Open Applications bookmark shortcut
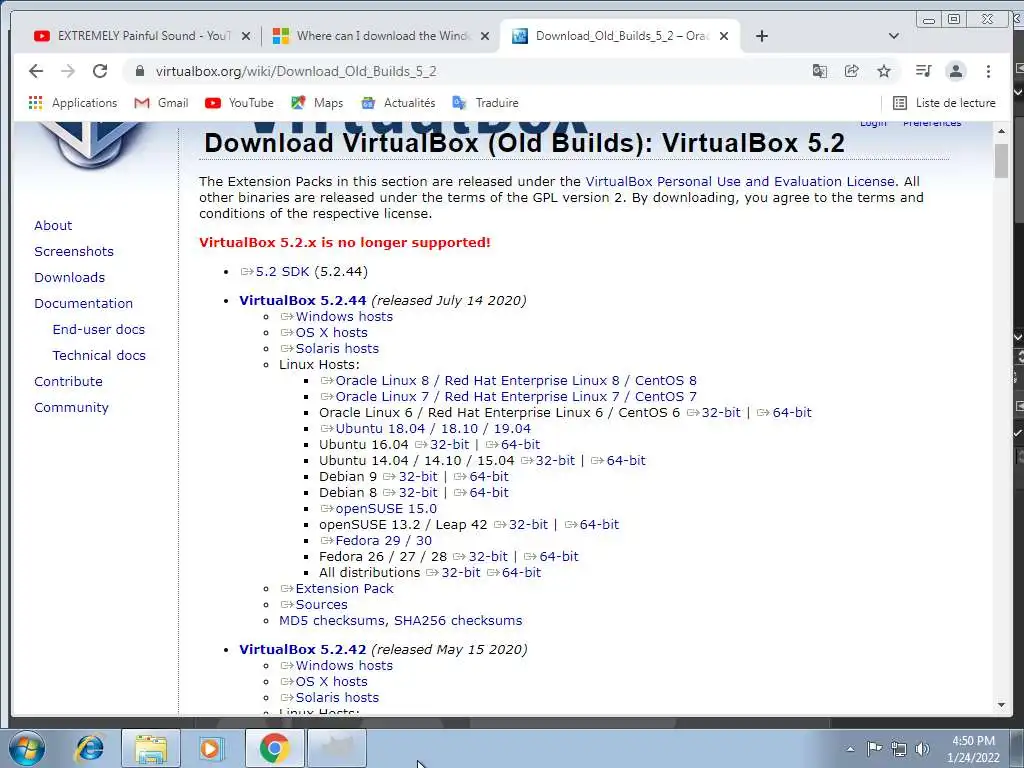 click(x=73, y=103)
